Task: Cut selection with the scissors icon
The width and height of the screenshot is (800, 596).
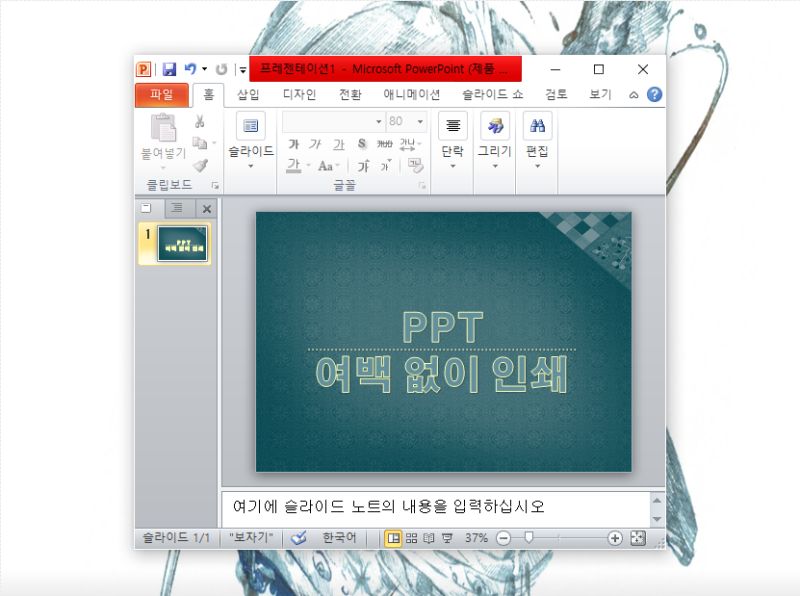Action: coord(199,121)
